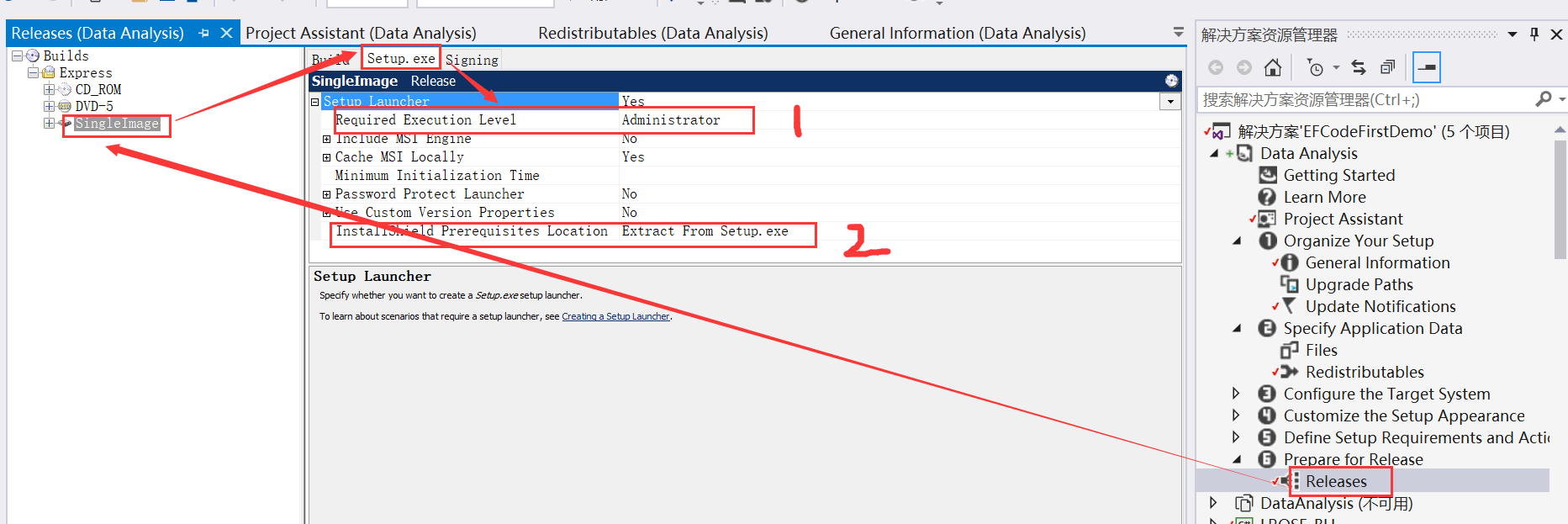Collapse the Builds tree node
This screenshot has height=524, width=1568.
(x=17, y=56)
